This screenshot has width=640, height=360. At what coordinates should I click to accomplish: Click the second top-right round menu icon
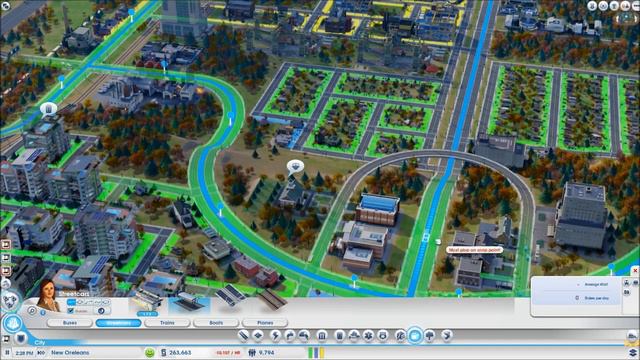[x=603, y=6]
